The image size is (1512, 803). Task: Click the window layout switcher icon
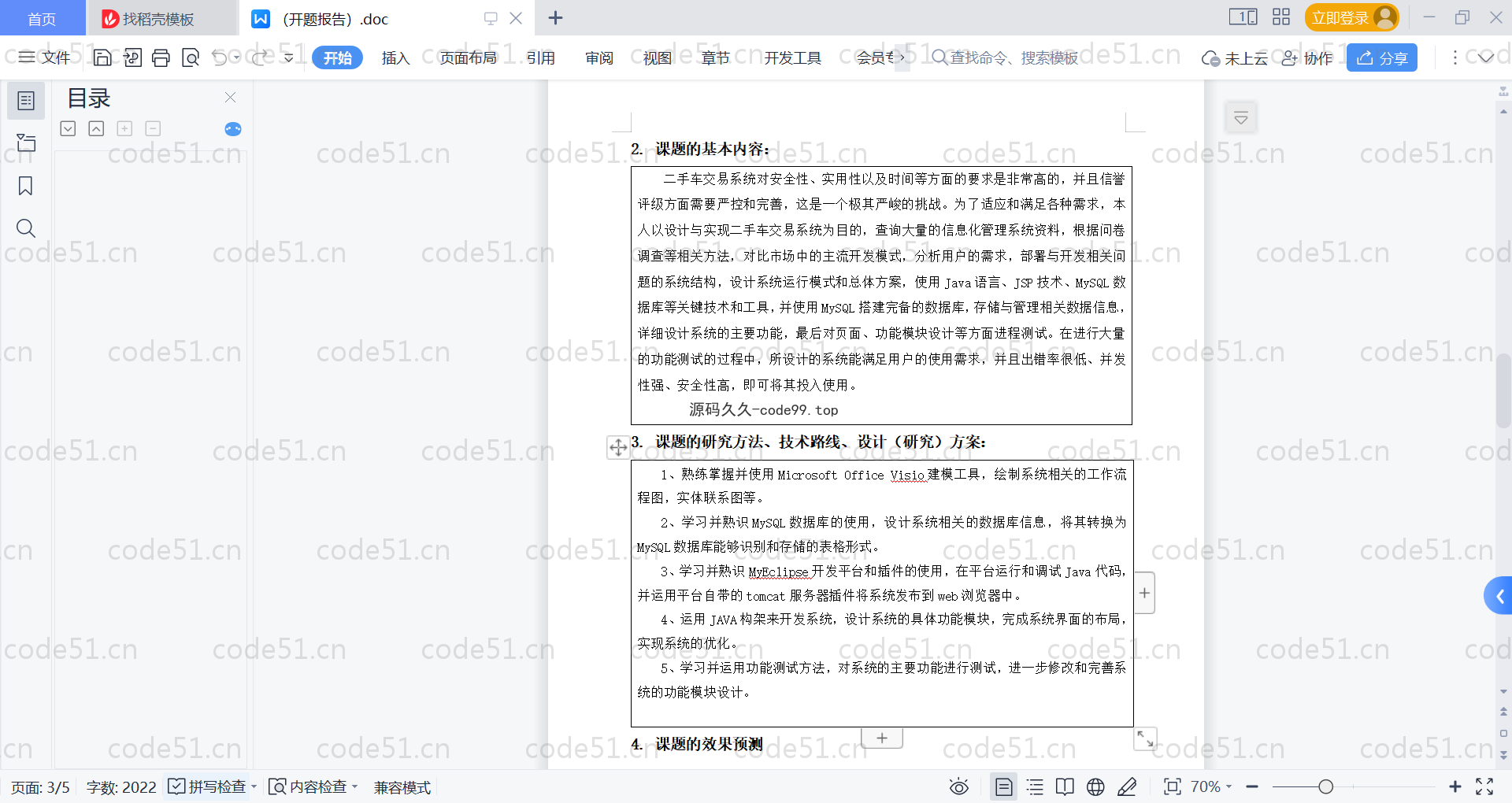point(1243,17)
